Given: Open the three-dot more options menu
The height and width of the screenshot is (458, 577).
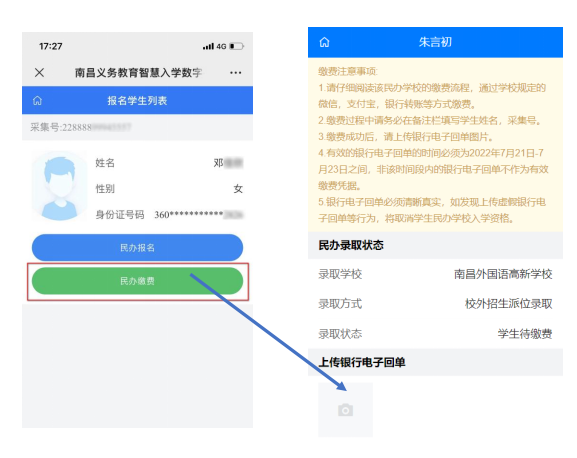Looking at the screenshot, I should click(x=236, y=72).
